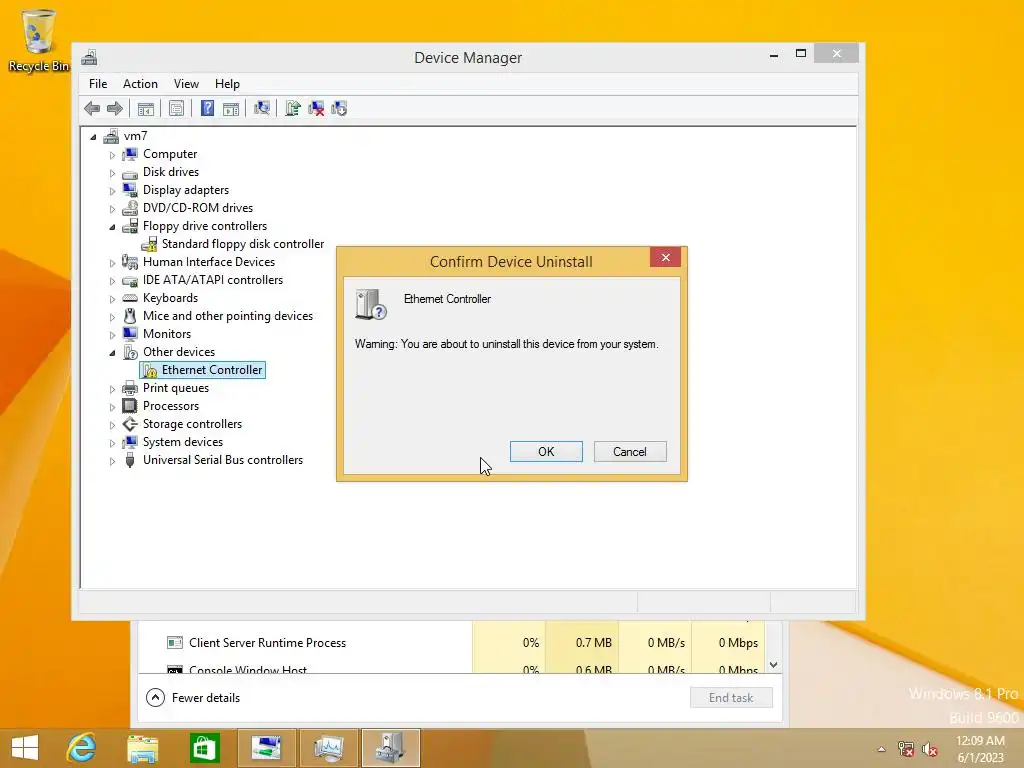Click the muted volume tray icon
Viewport: 1024px width, 768px height.
coord(929,749)
